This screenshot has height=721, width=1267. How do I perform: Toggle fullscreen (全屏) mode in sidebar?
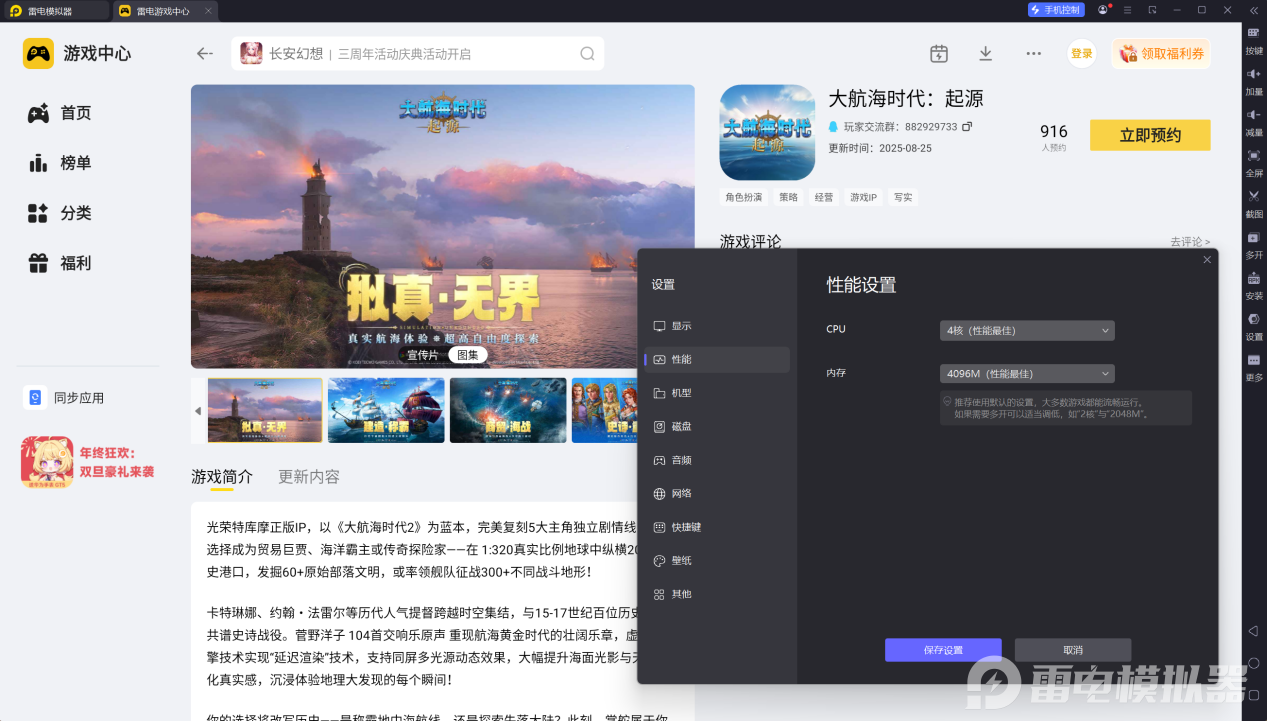(x=1253, y=156)
